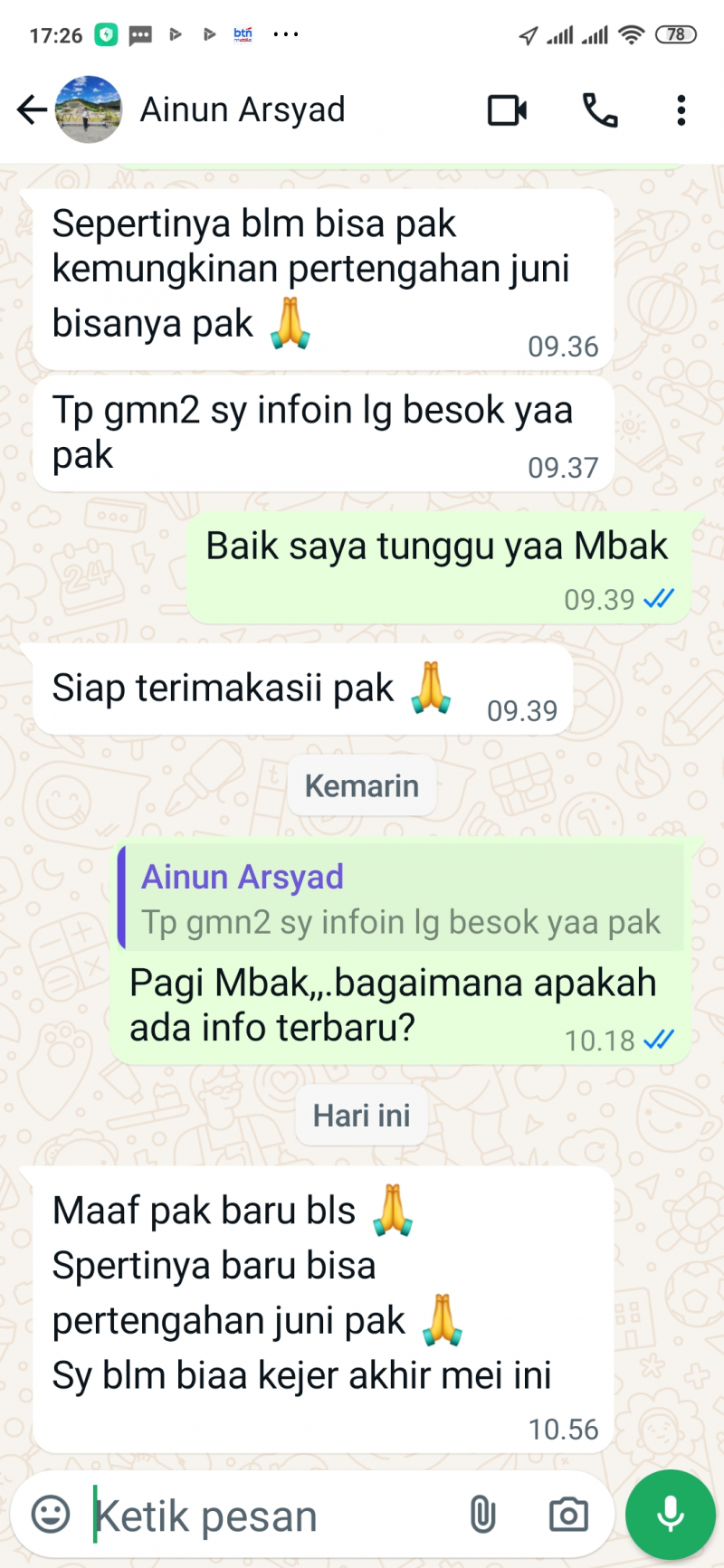The height and width of the screenshot is (1568, 724).
Task: Tap the three-dots notification overflow in status bar
Action: pos(286,34)
